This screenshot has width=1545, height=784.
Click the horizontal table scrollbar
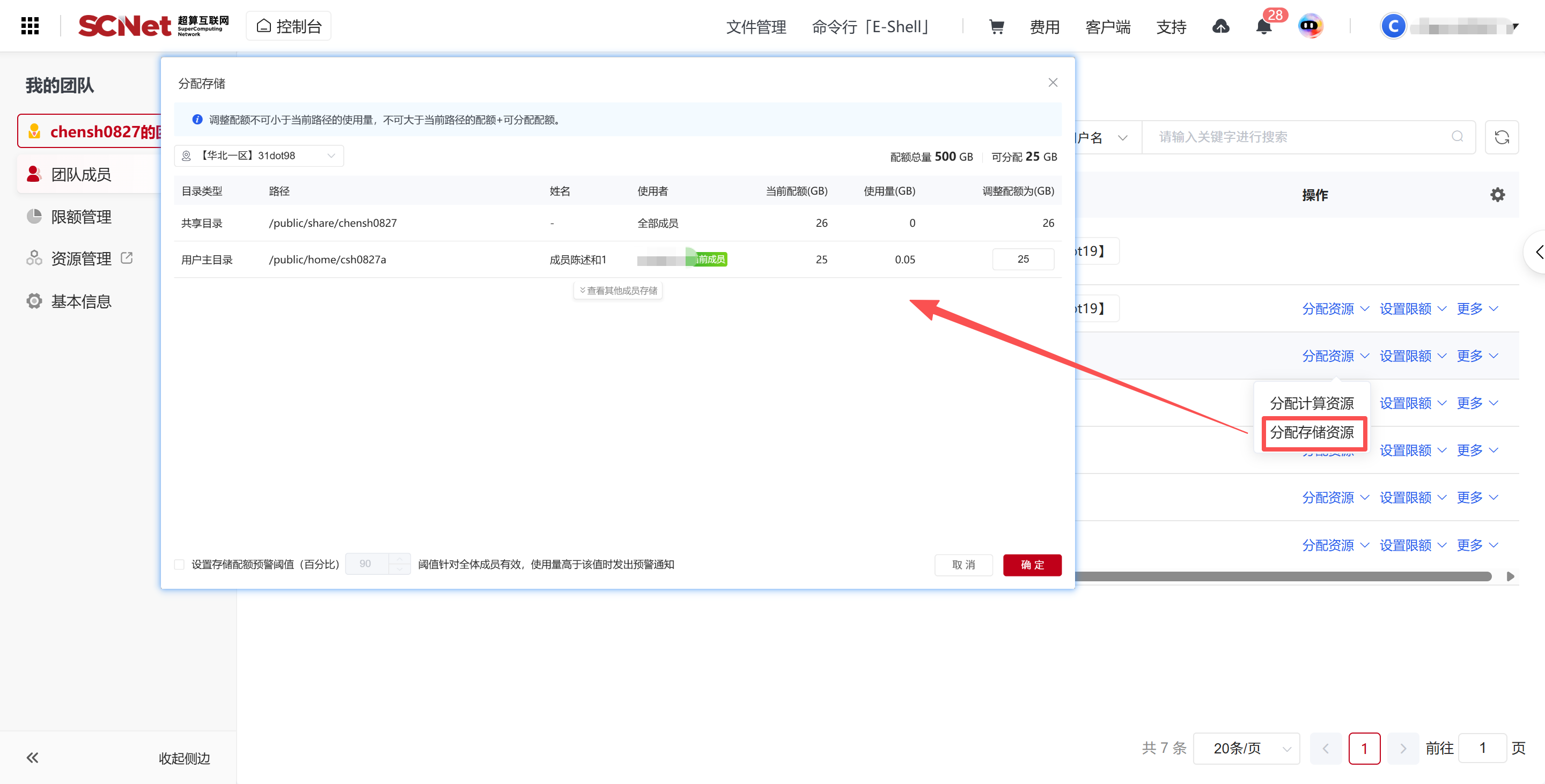coord(1284,576)
